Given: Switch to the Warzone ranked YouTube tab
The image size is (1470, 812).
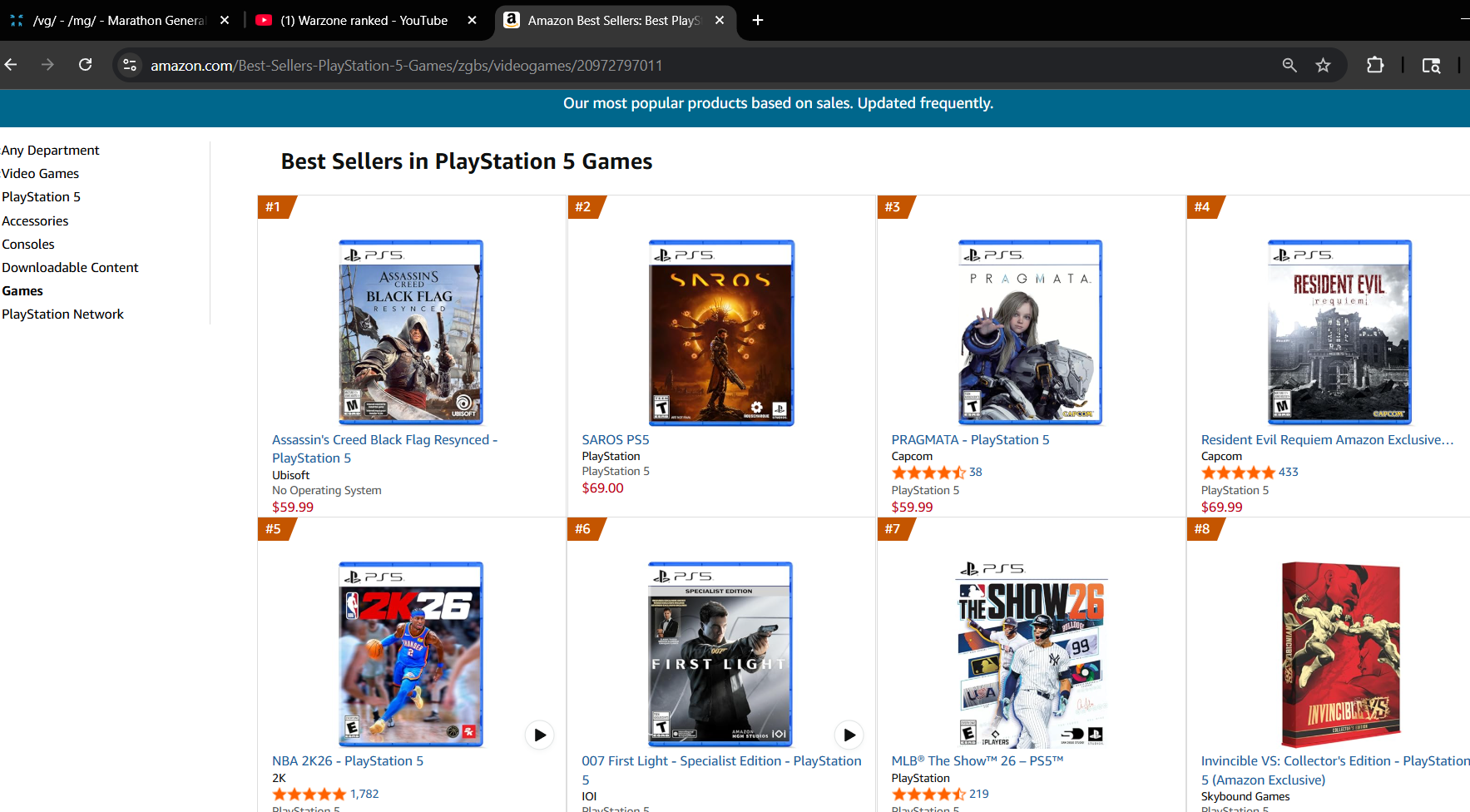Looking at the screenshot, I should tap(366, 20).
